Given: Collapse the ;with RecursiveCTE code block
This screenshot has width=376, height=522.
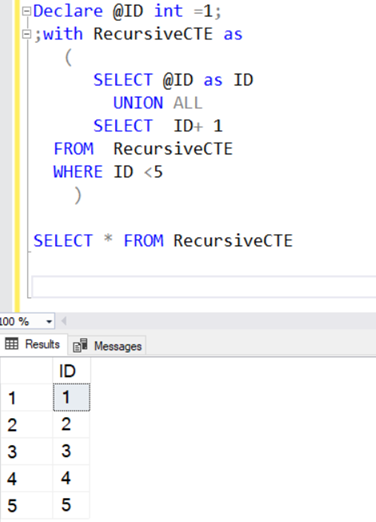Looking at the screenshot, I should pyautogui.click(x=26, y=34).
